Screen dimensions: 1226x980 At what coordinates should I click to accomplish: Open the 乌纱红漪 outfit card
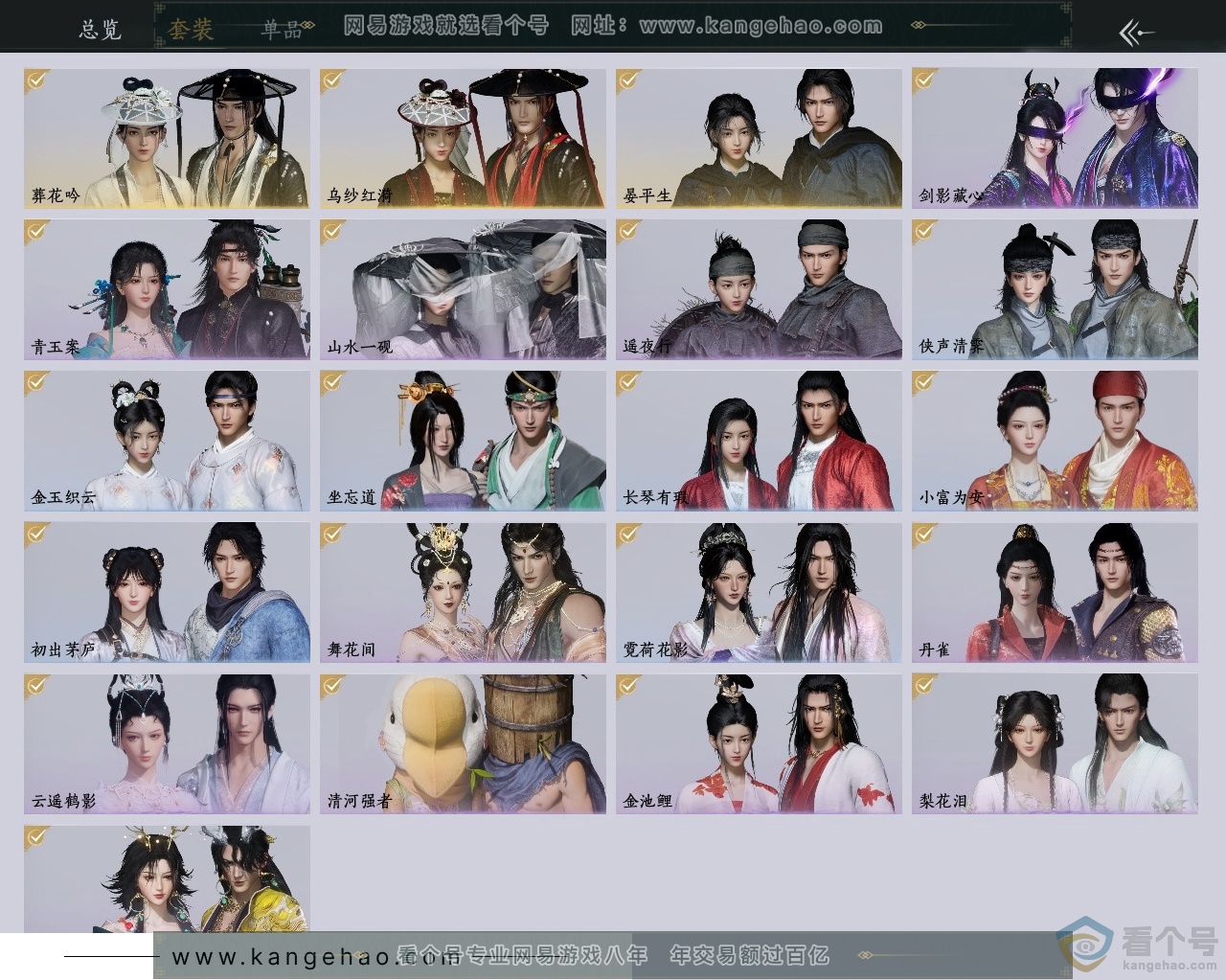pos(463,139)
